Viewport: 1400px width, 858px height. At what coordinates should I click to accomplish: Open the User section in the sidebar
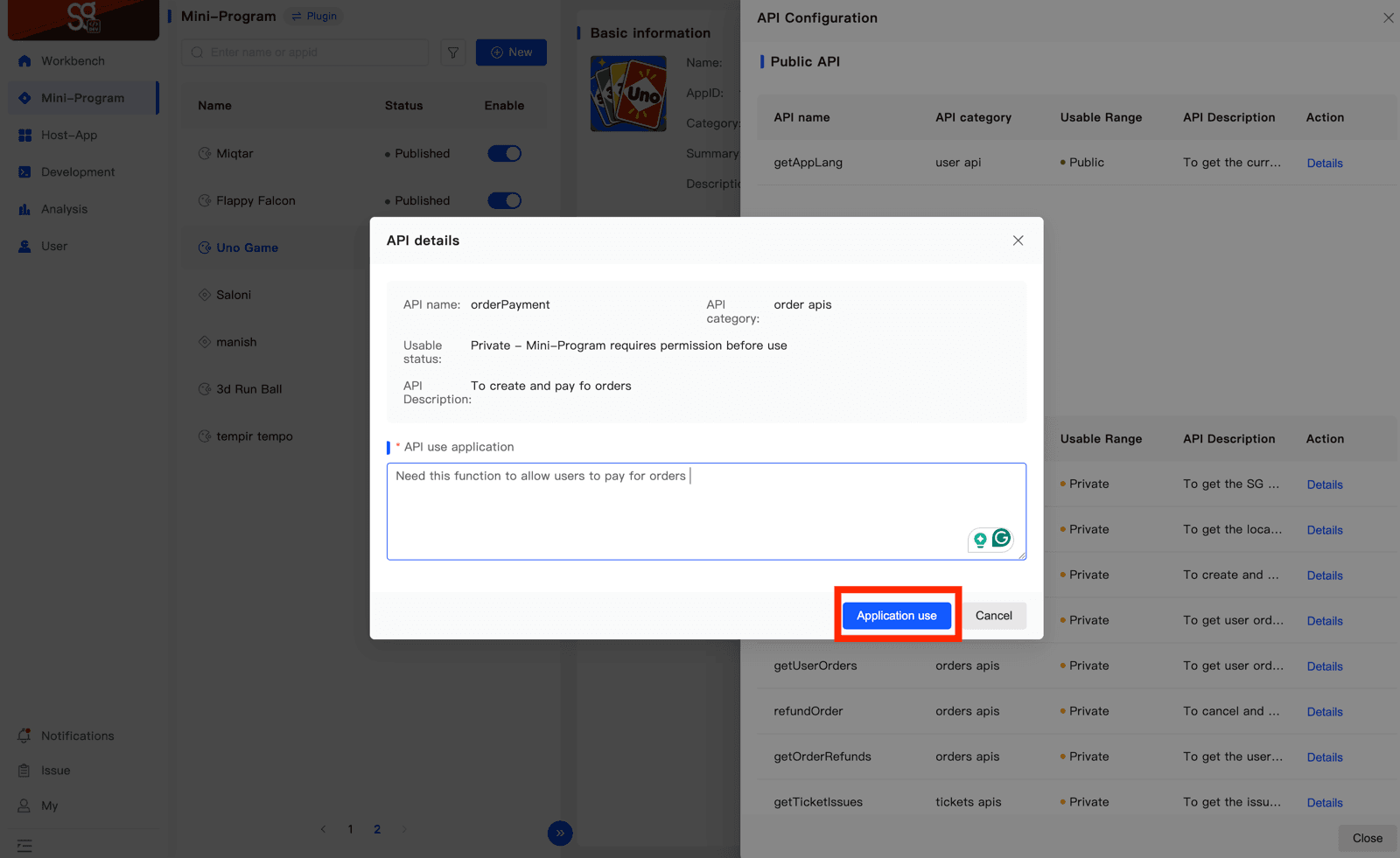point(83,246)
